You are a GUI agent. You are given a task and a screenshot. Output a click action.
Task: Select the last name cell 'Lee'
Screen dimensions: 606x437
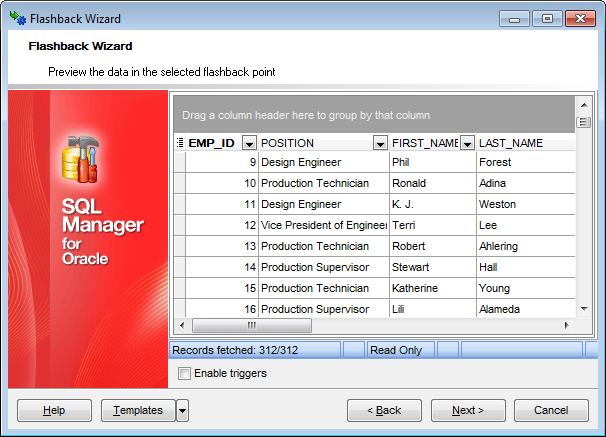coord(526,225)
